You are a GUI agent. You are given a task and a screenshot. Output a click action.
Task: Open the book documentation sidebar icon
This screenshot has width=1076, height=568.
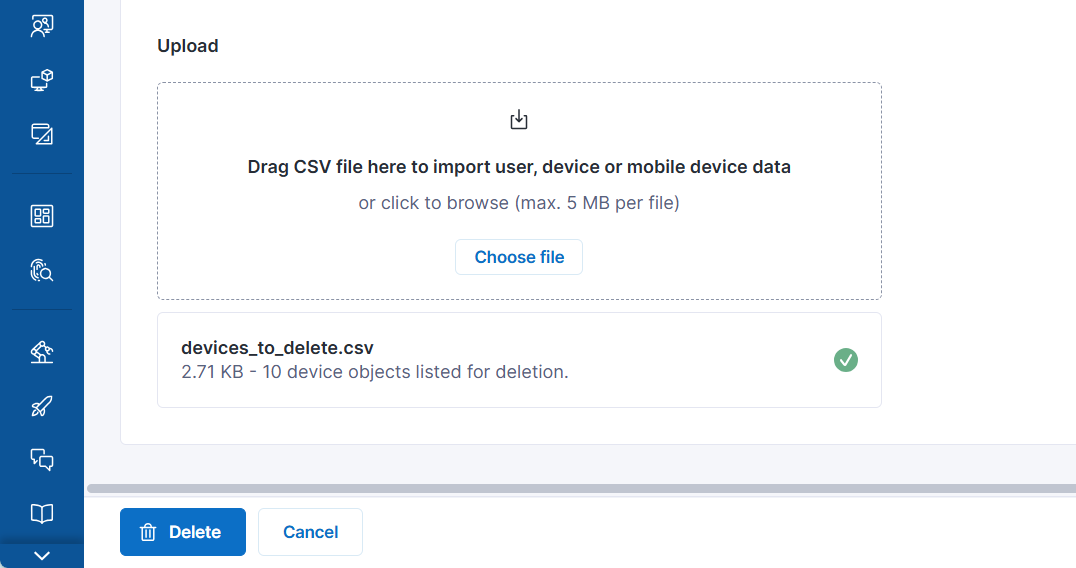point(41,513)
